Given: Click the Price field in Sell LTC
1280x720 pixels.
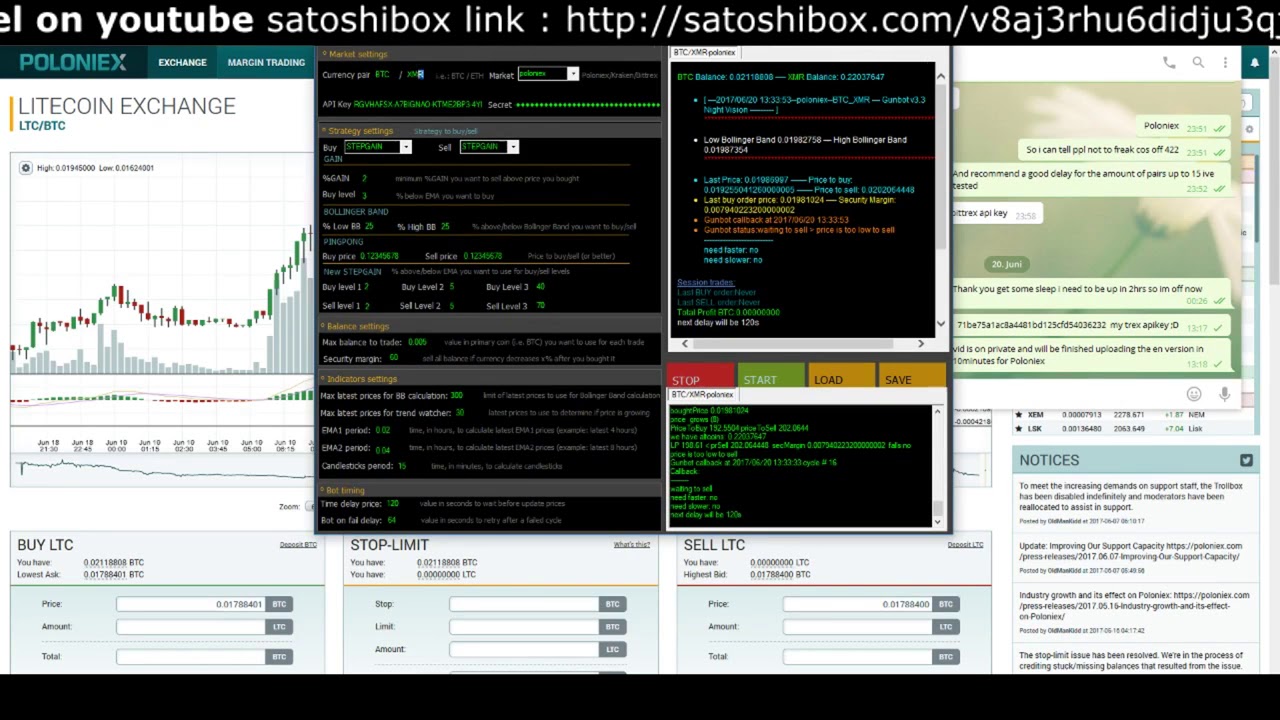Looking at the screenshot, I should coord(858,604).
